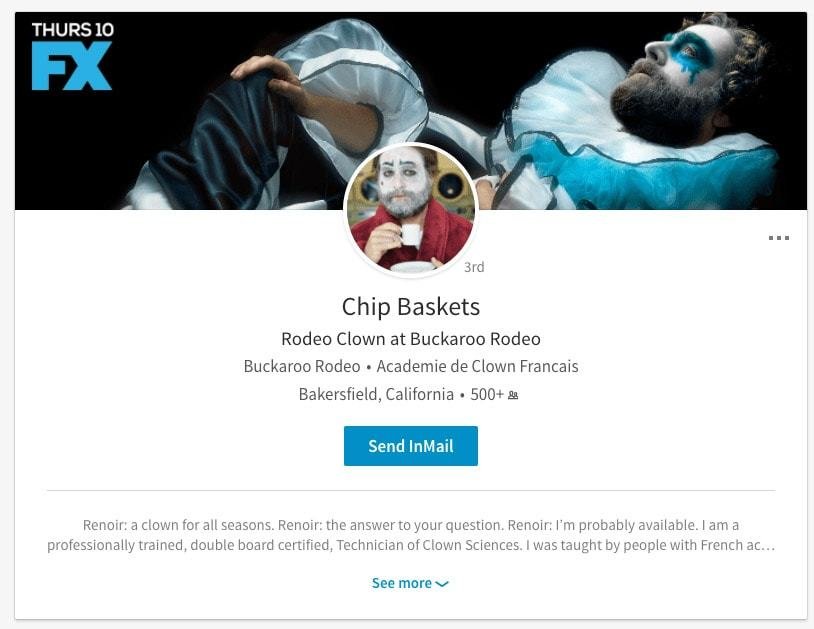814x629 pixels.
Task: Click the Send InMail button
Action: click(x=411, y=446)
